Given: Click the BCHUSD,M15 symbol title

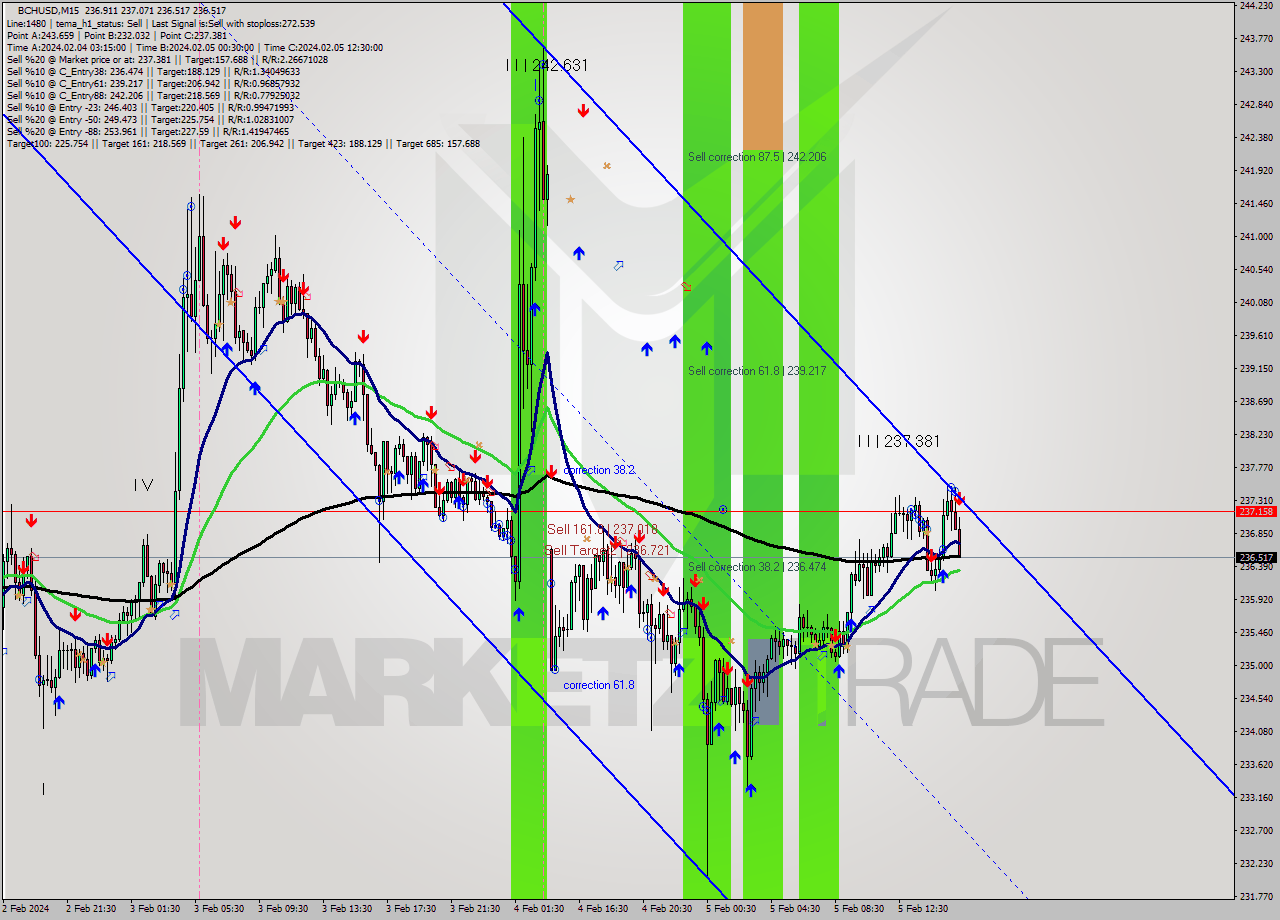Looking at the screenshot, I should [x=46, y=10].
